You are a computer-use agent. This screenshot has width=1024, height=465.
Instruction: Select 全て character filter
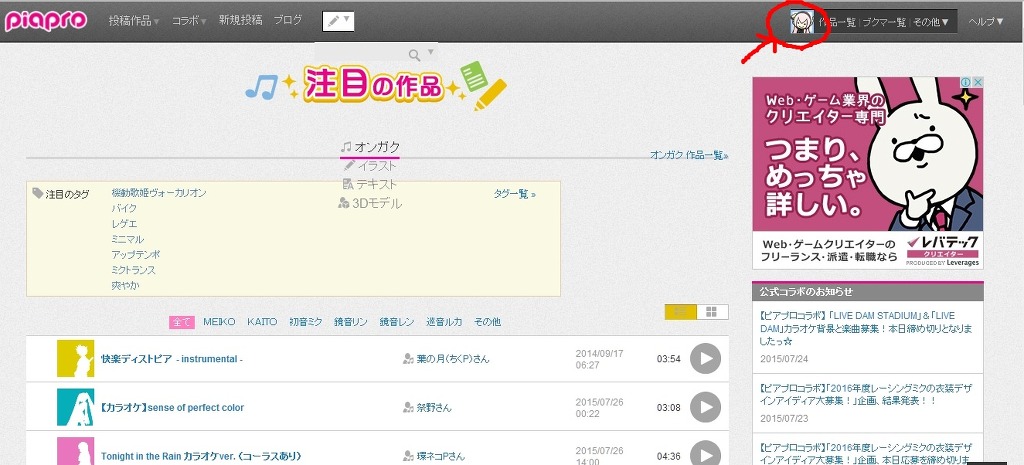click(x=182, y=322)
